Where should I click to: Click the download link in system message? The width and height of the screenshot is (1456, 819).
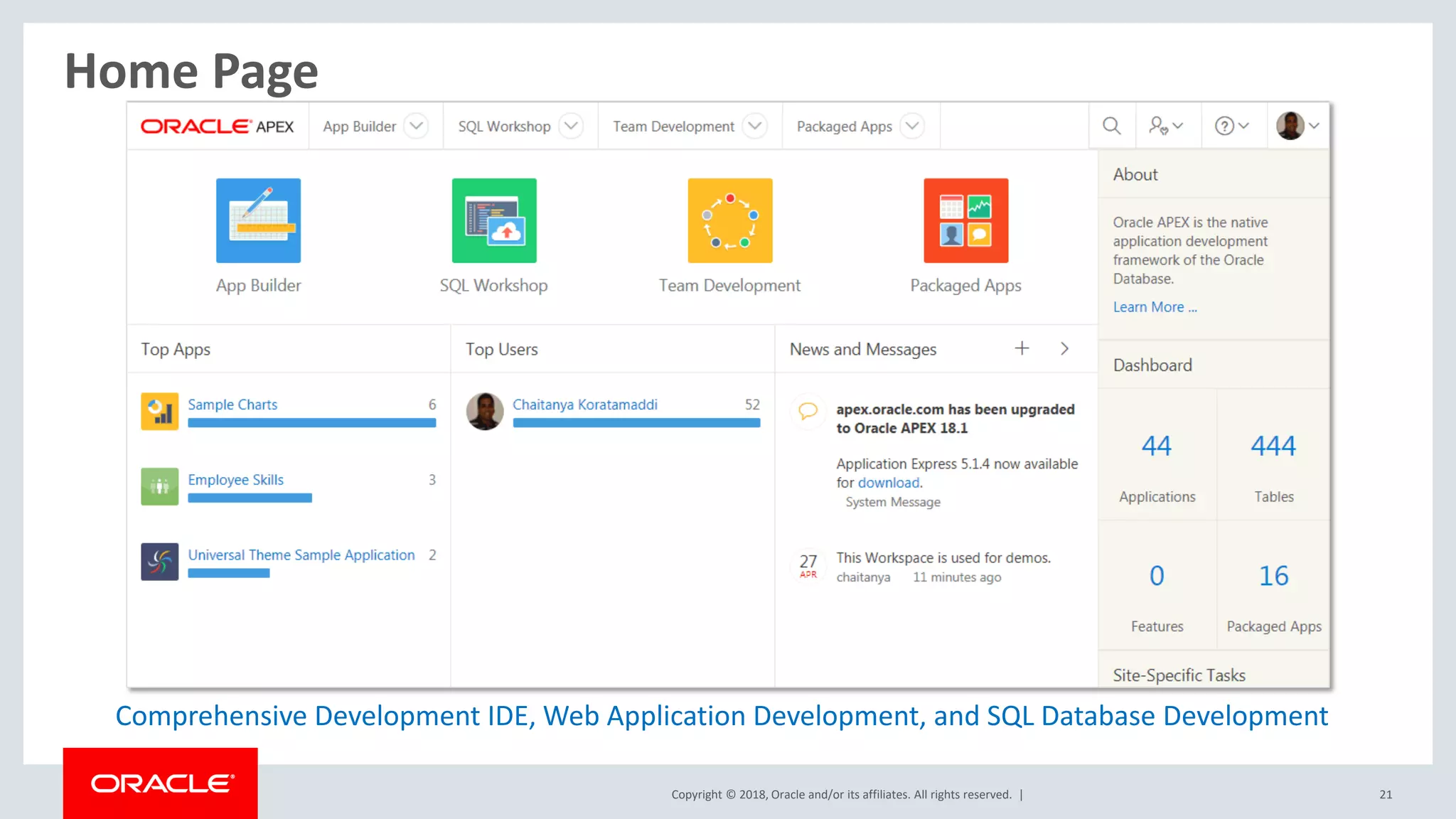tap(889, 483)
